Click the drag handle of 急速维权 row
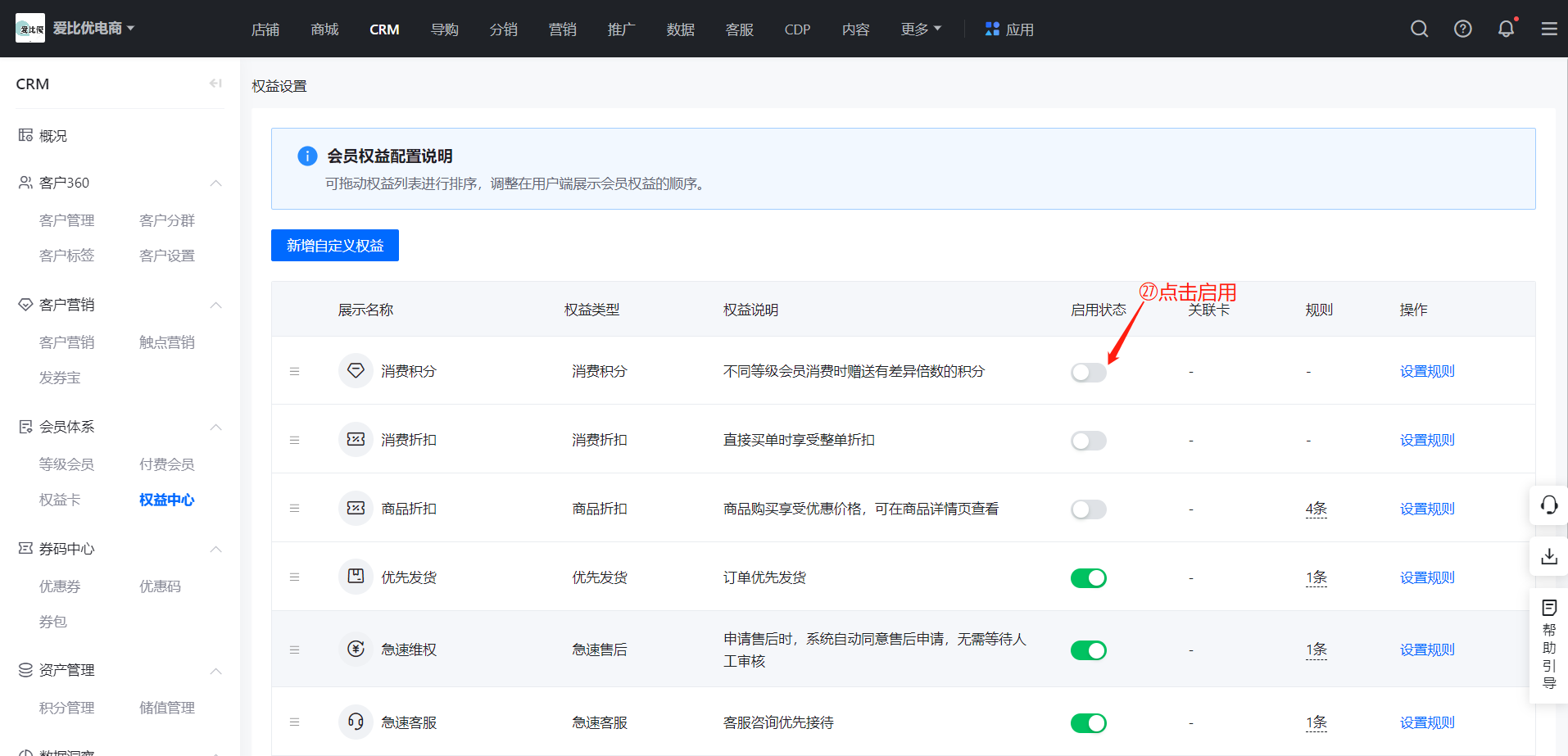This screenshot has height=756, width=1568. pyautogui.click(x=294, y=650)
